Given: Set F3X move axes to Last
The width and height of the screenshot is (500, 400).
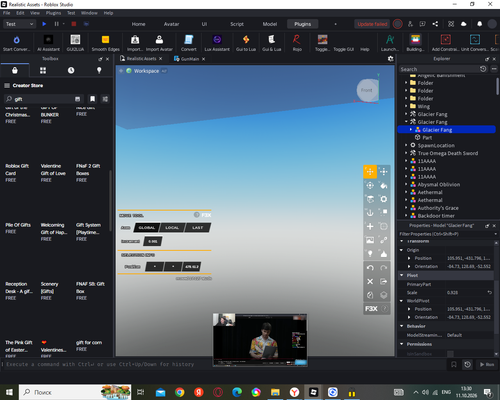Looking at the screenshot, I should pos(197,228).
